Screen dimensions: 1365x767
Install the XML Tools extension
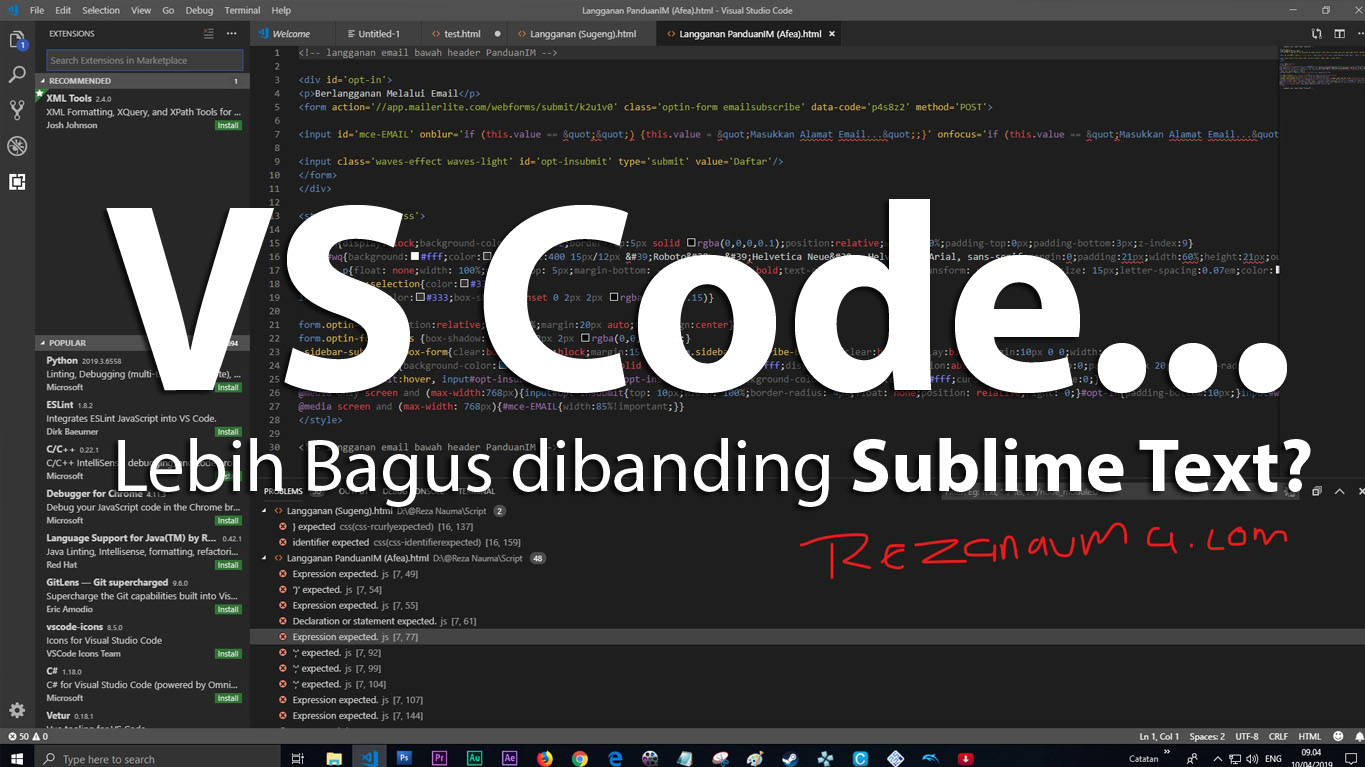click(228, 126)
